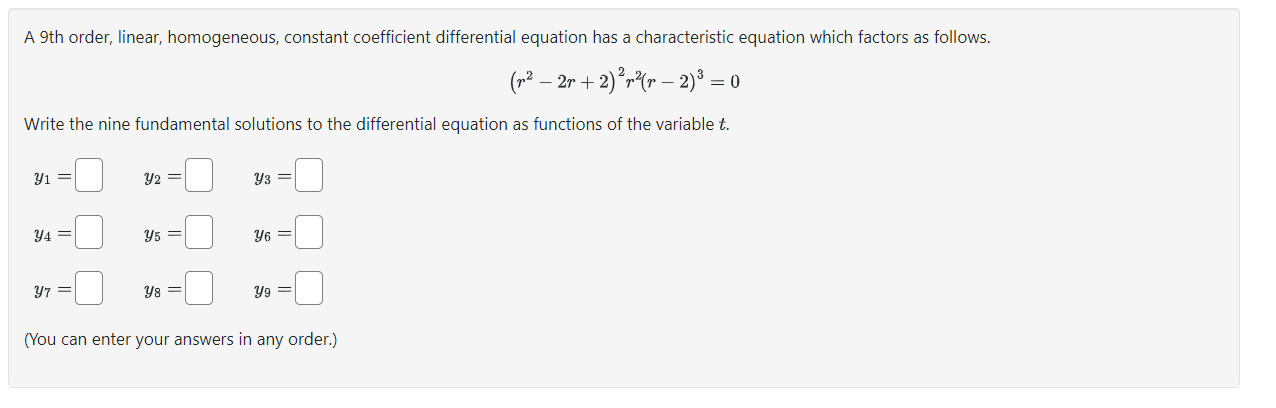Click the y3 label text
Viewport: 1276px width, 408px height.
(263, 178)
